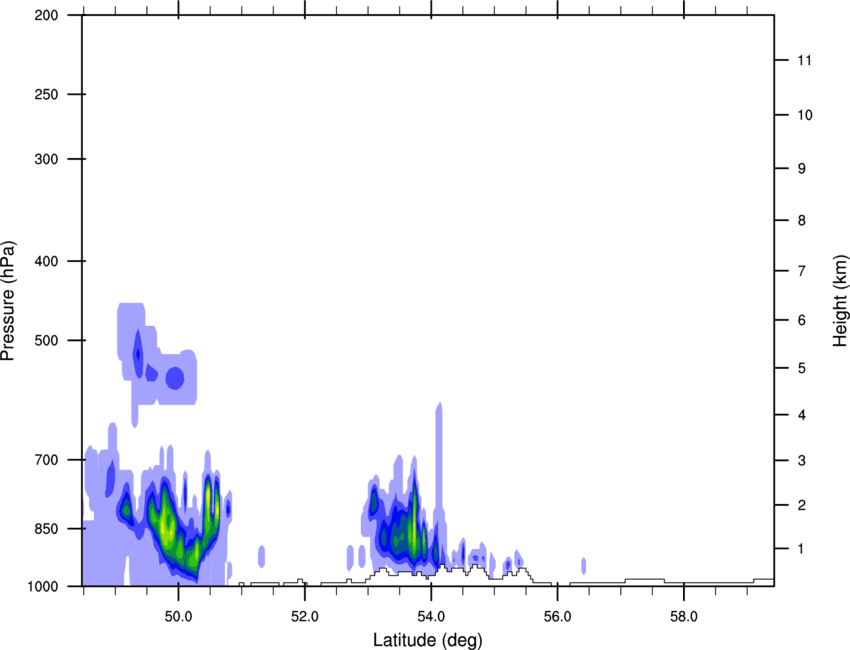Click the 9 km height label
This screenshot has height=650, width=850.
(x=802, y=169)
